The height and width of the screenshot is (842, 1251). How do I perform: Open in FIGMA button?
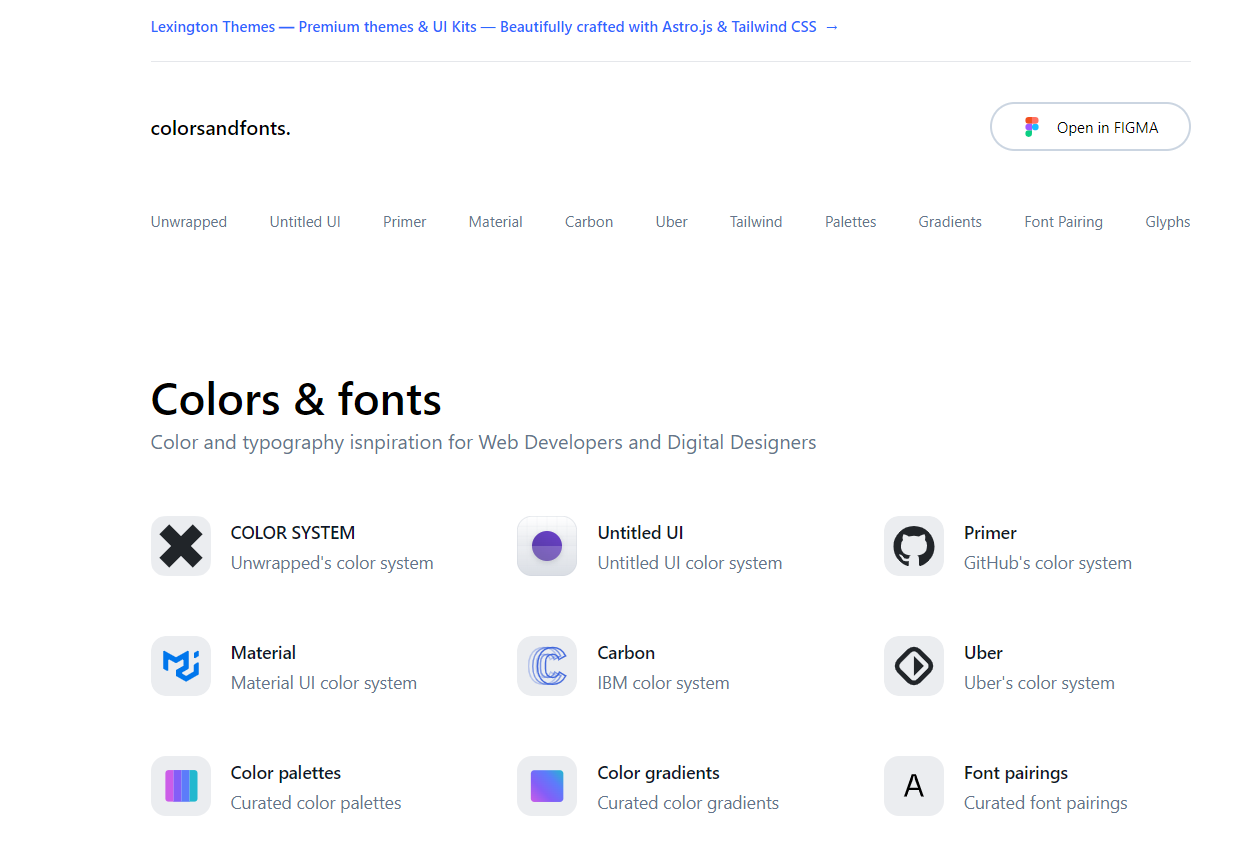[x=1090, y=127]
